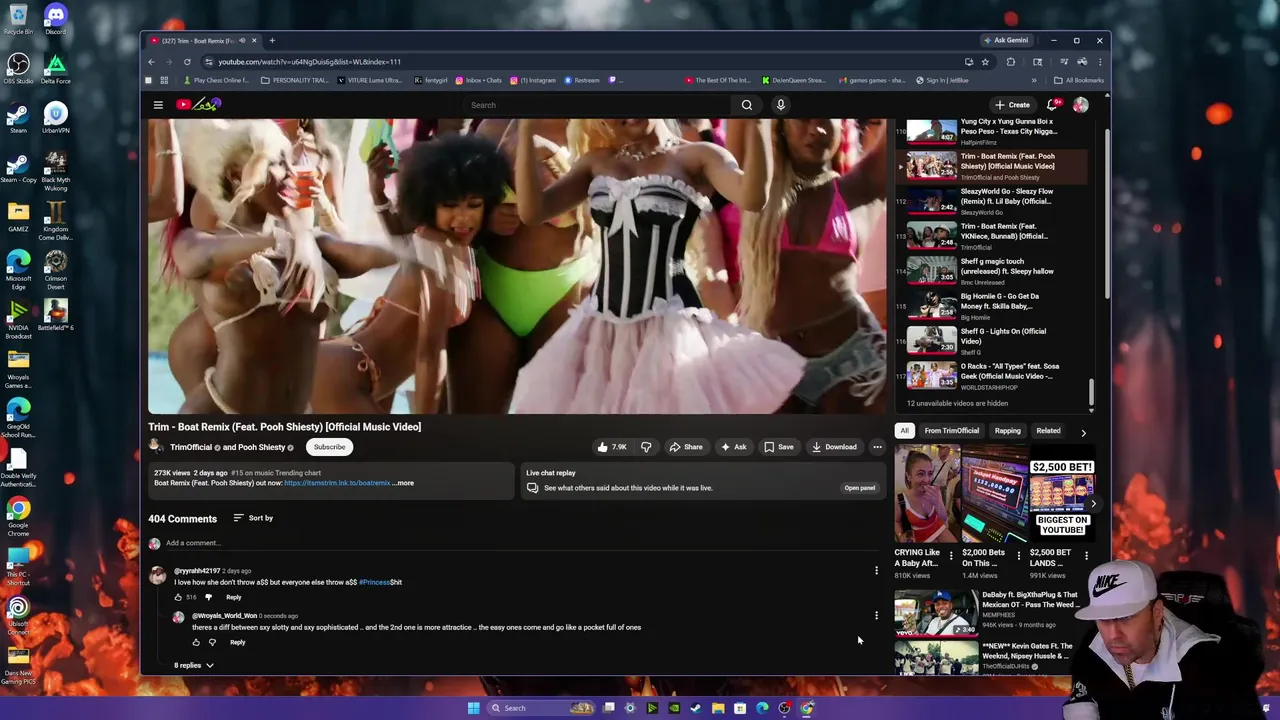Open Black Myth Wukong desktop shortcut
The width and height of the screenshot is (1280, 720).
coord(55,170)
